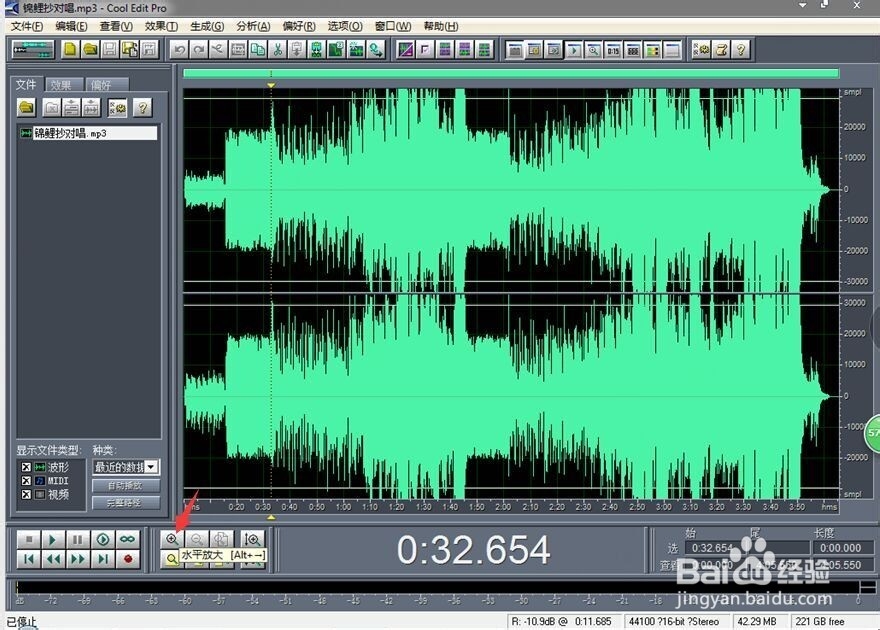Close file using file panel icon
Viewport: 880px width, 630px height.
tap(51, 107)
